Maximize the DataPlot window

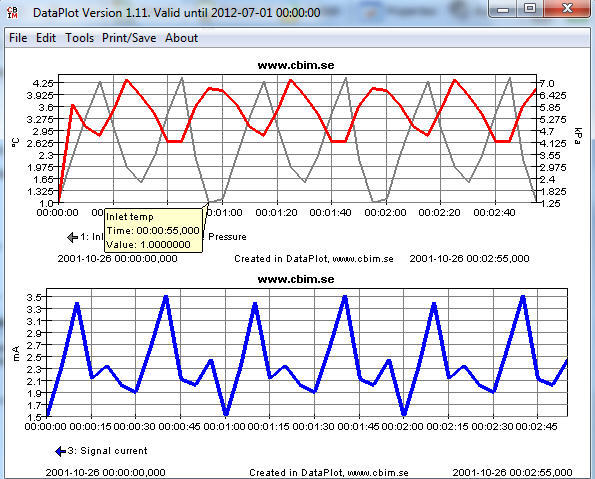[530, 8]
